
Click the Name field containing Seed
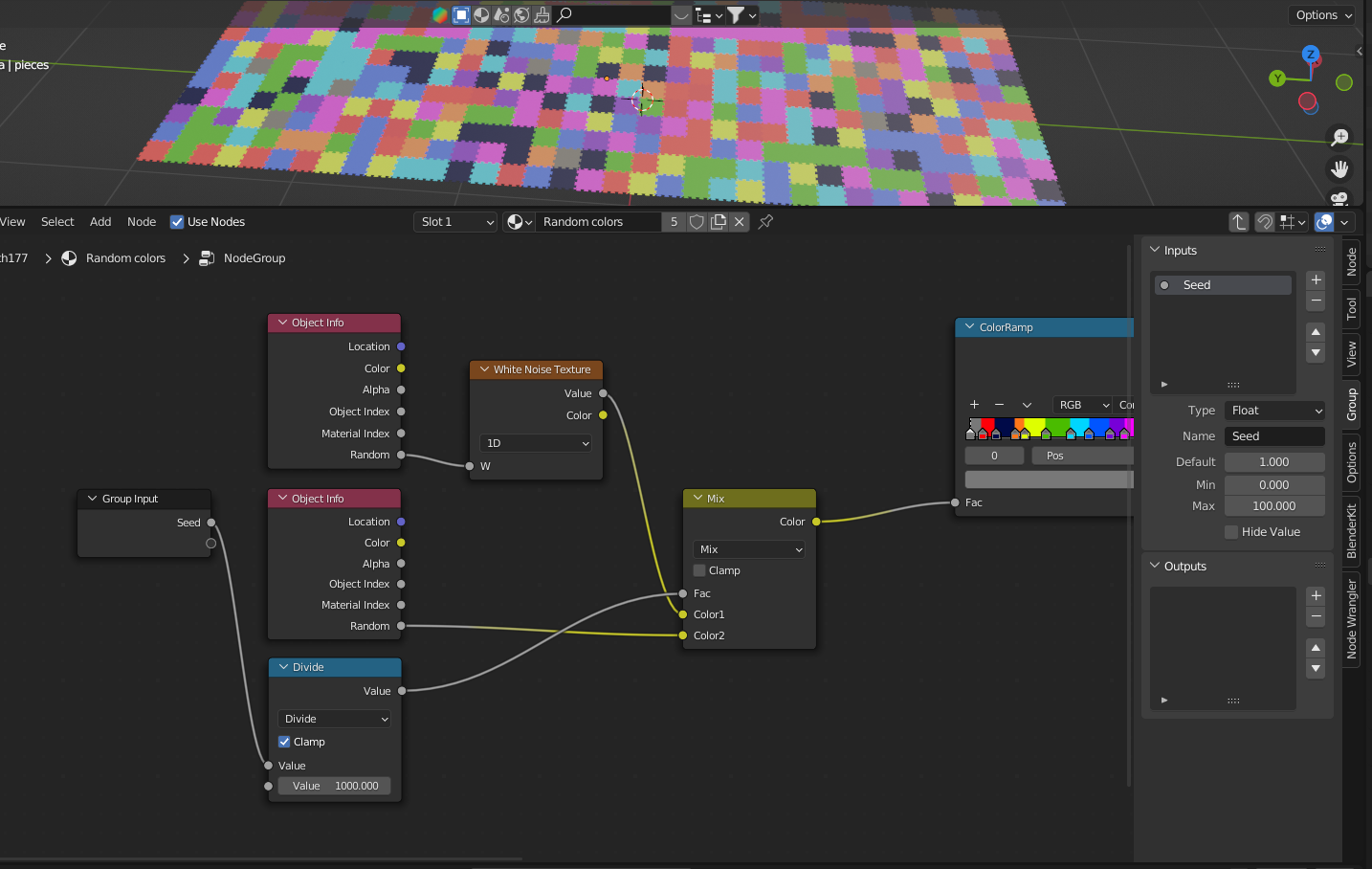(x=1274, y=436)
